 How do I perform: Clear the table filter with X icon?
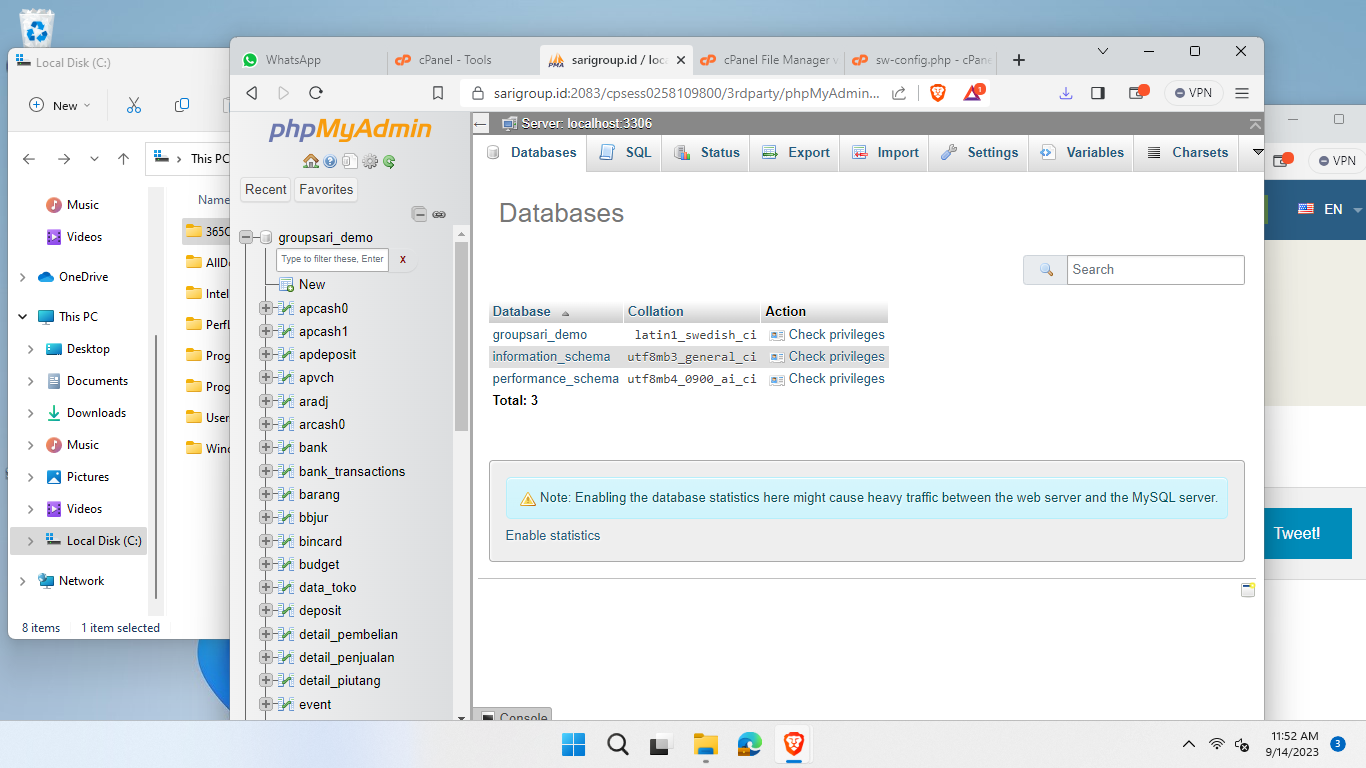point(403,259)
